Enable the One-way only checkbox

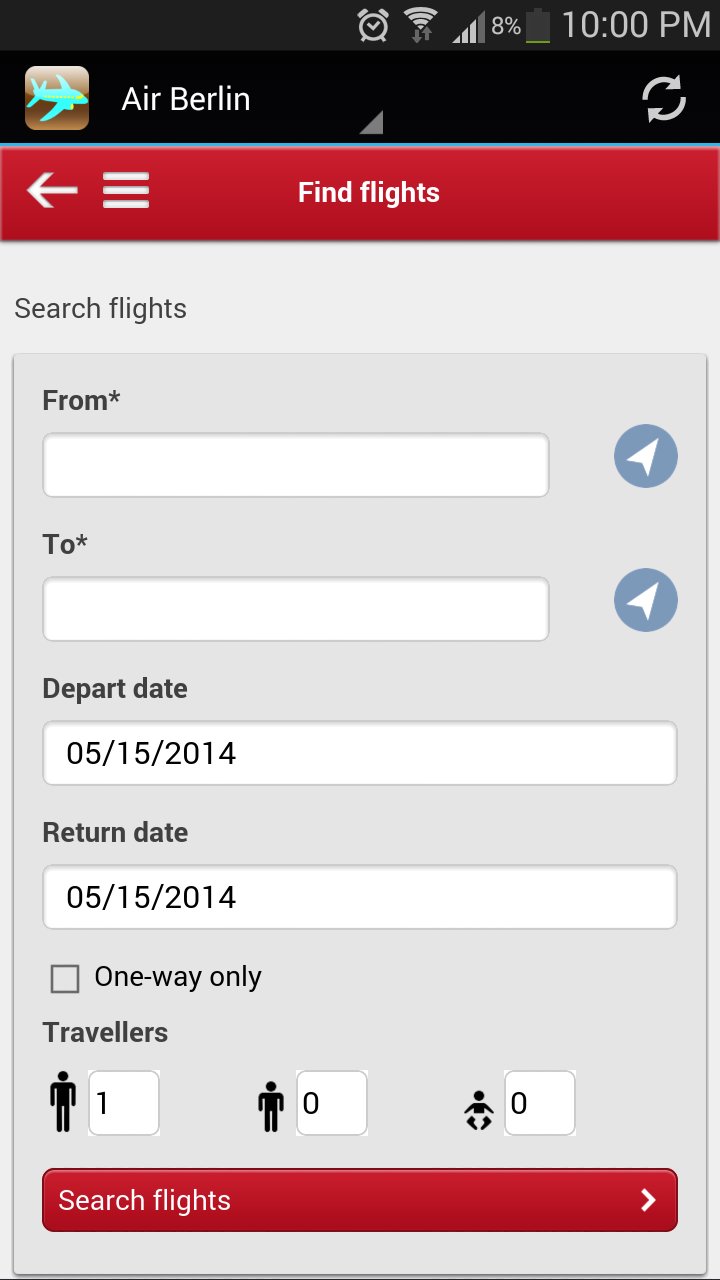click(65, 979)
